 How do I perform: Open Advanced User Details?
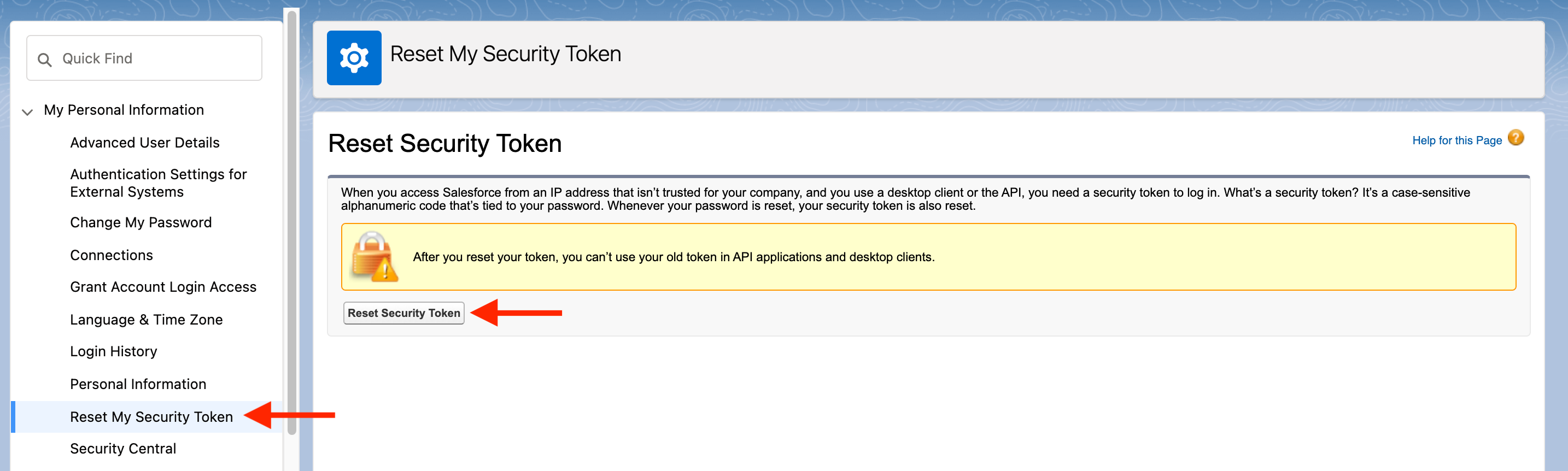pos(144,143)
